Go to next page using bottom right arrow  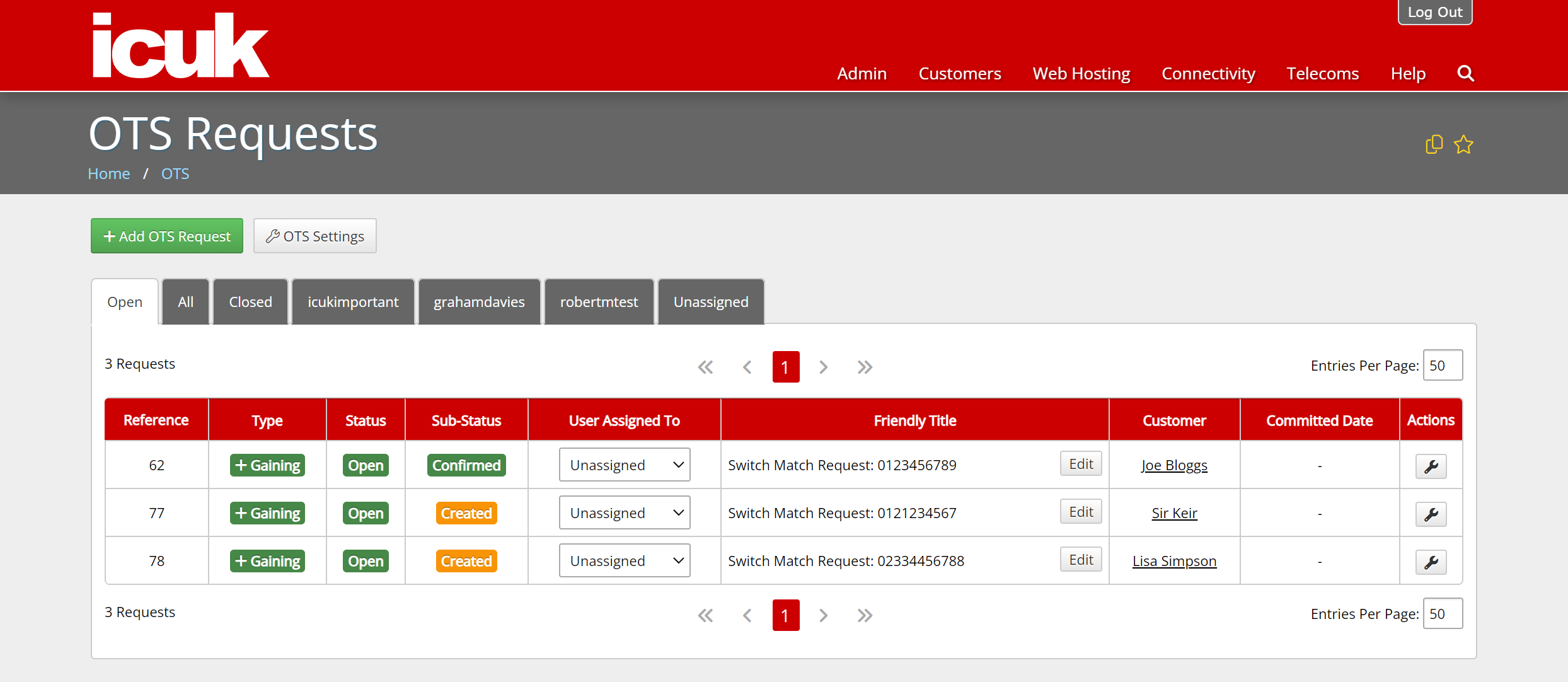[823, 615]
